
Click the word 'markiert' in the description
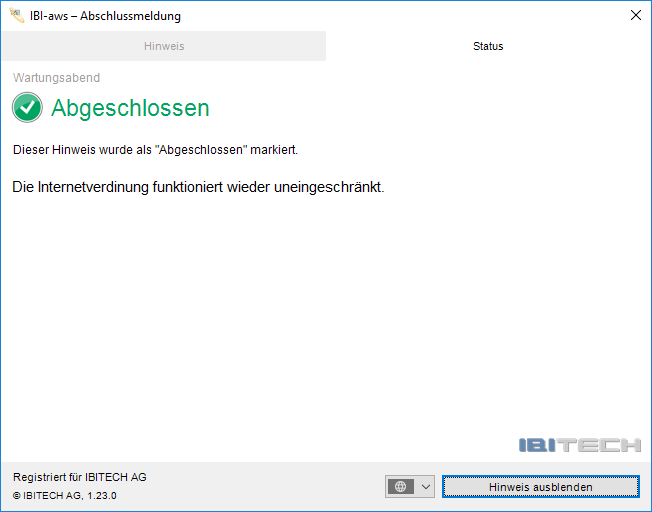272,150
